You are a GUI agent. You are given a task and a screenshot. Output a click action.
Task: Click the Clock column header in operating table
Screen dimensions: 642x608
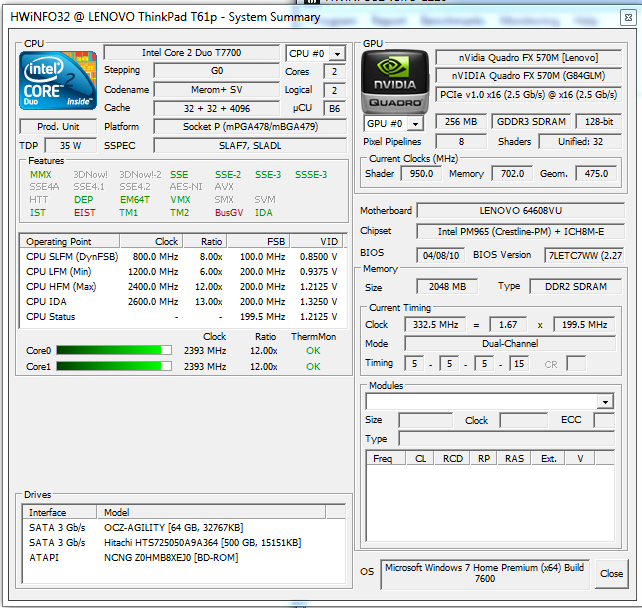click(151, 241)
